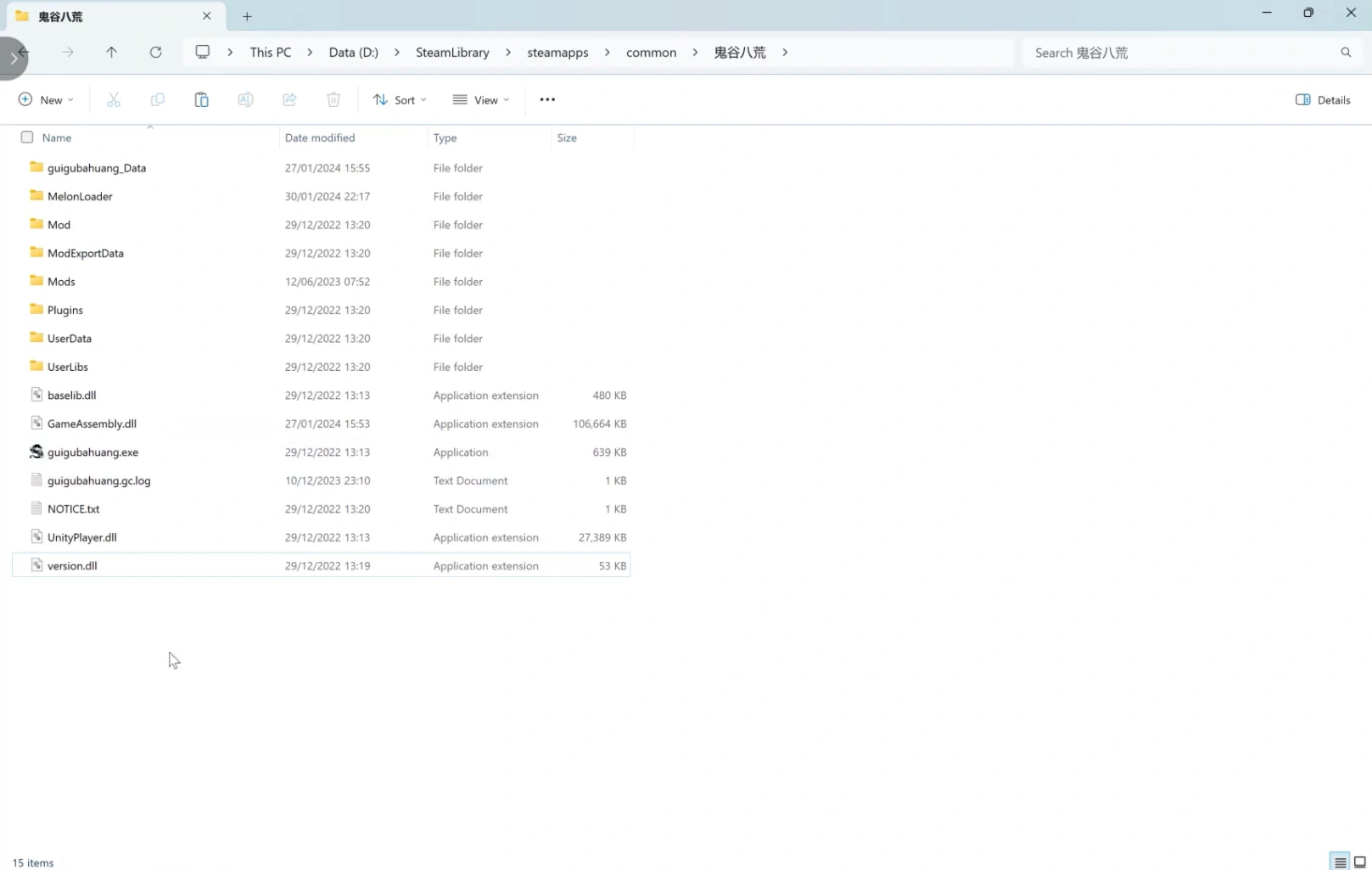Click the 鬼谷八荒 breadcrumb in address bar
1372x870 pixels.
click(740, 53)
